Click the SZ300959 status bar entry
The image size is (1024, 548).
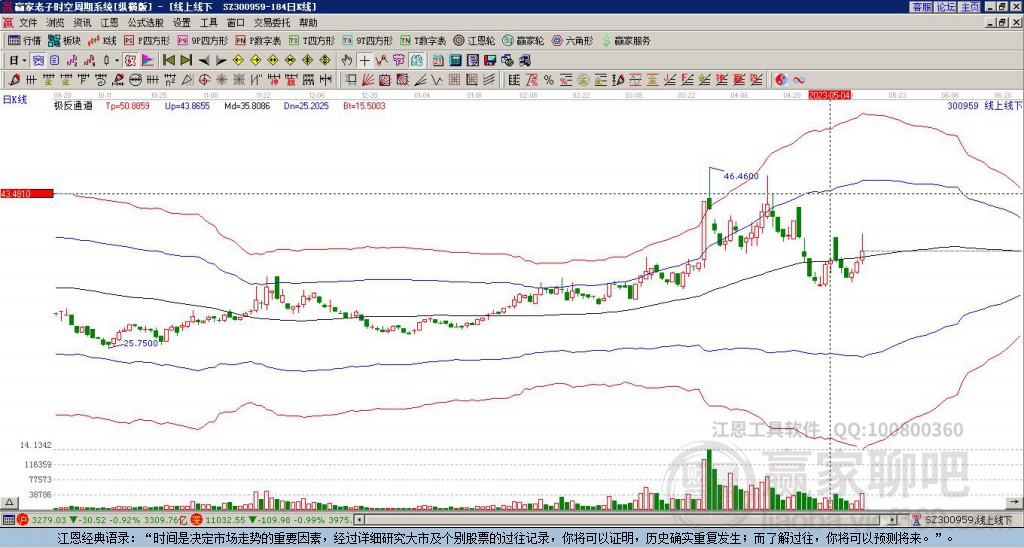coord(965,520)
